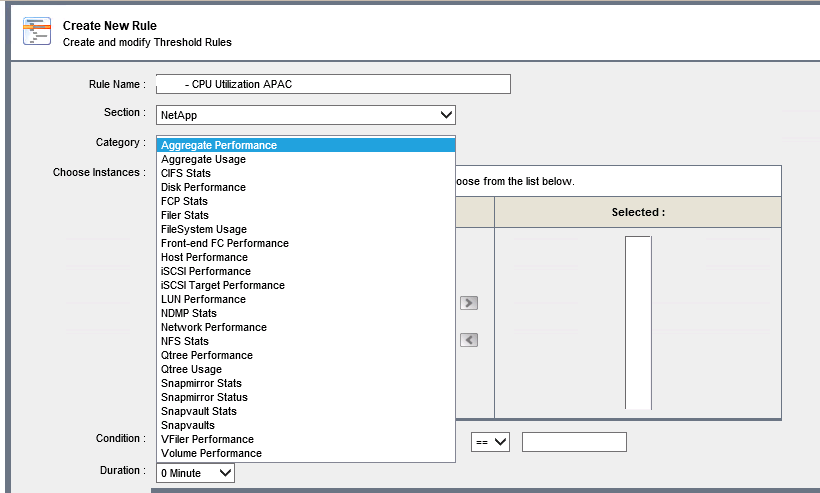Pick Snapmirror Status option
The image size is (820, 493).
tap(306, 397)
